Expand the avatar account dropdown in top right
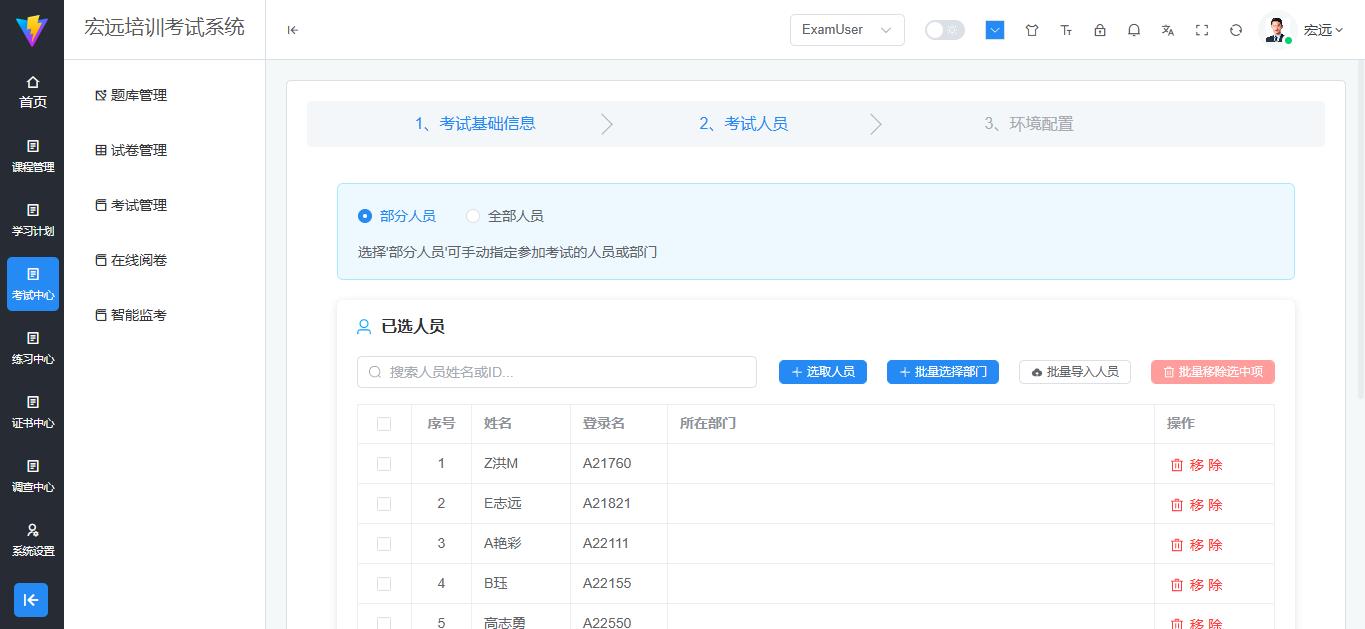 1277,30
